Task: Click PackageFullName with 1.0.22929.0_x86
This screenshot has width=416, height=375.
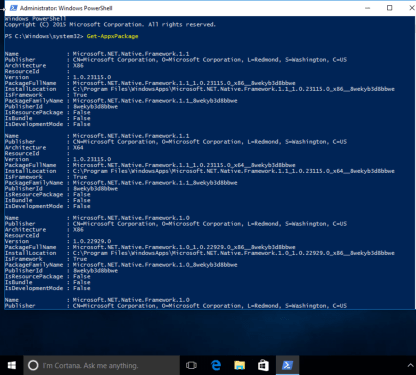Action: click(184, 247)
